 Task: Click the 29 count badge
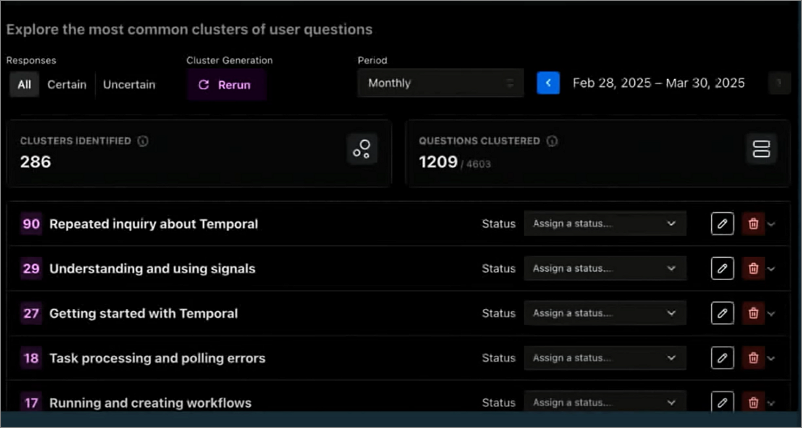pyautogui.click(x=31, y=268)
